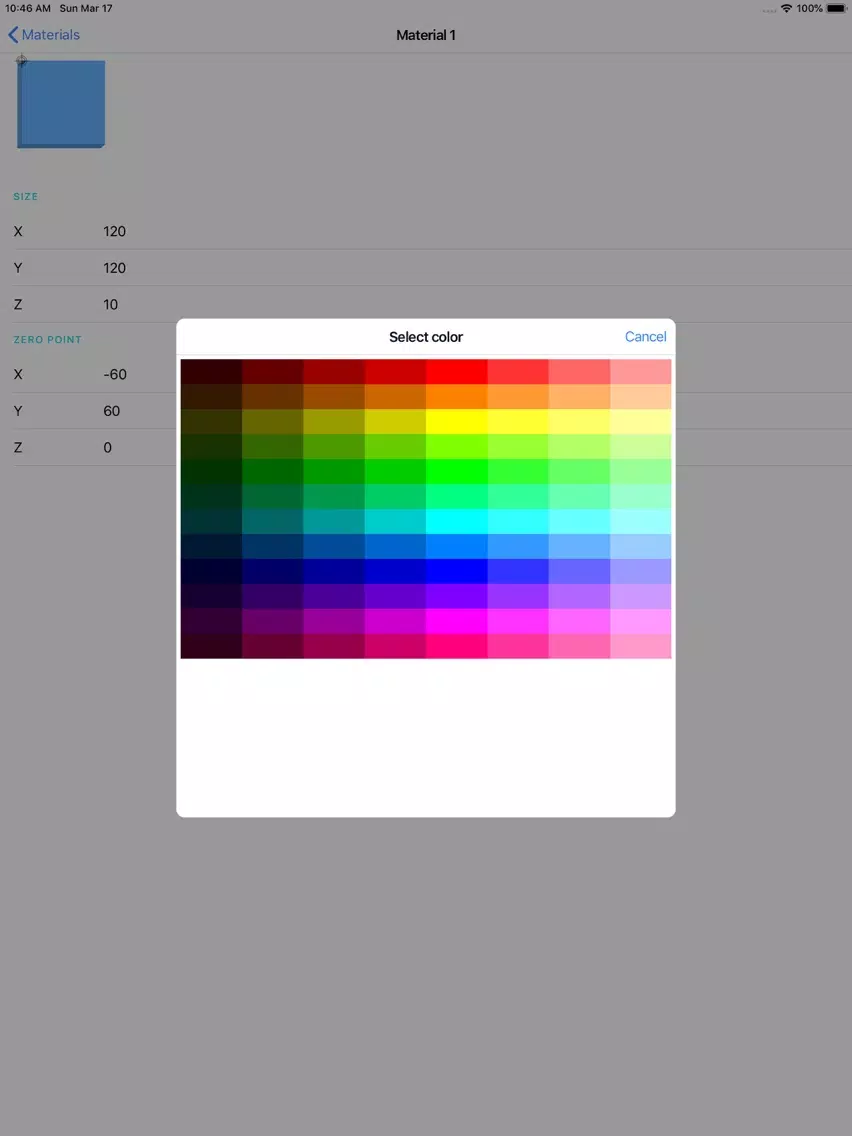Pick the pure bright red swatch

tap(456, 372)
